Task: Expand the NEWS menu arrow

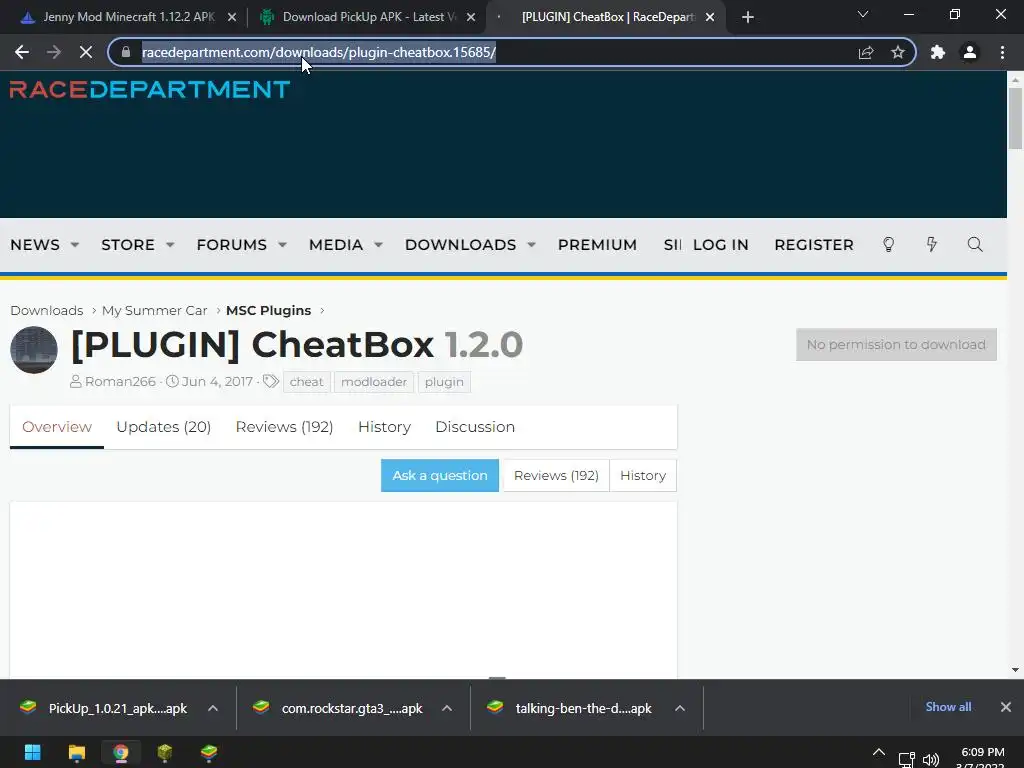Action: coord(75,245)
